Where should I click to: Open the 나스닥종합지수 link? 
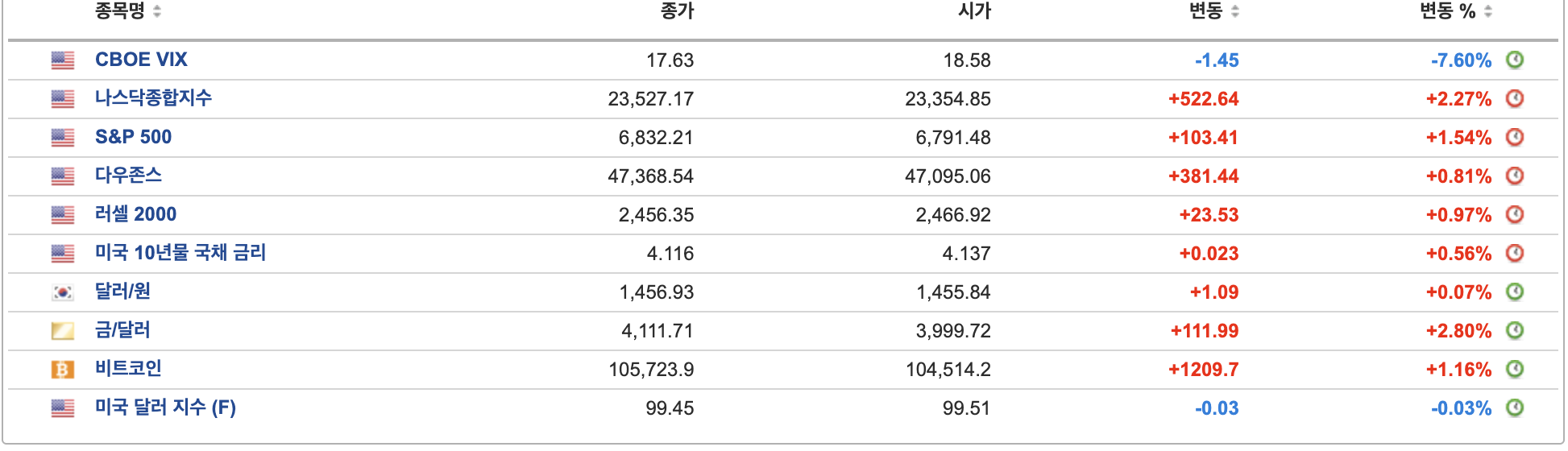[153, 98]
